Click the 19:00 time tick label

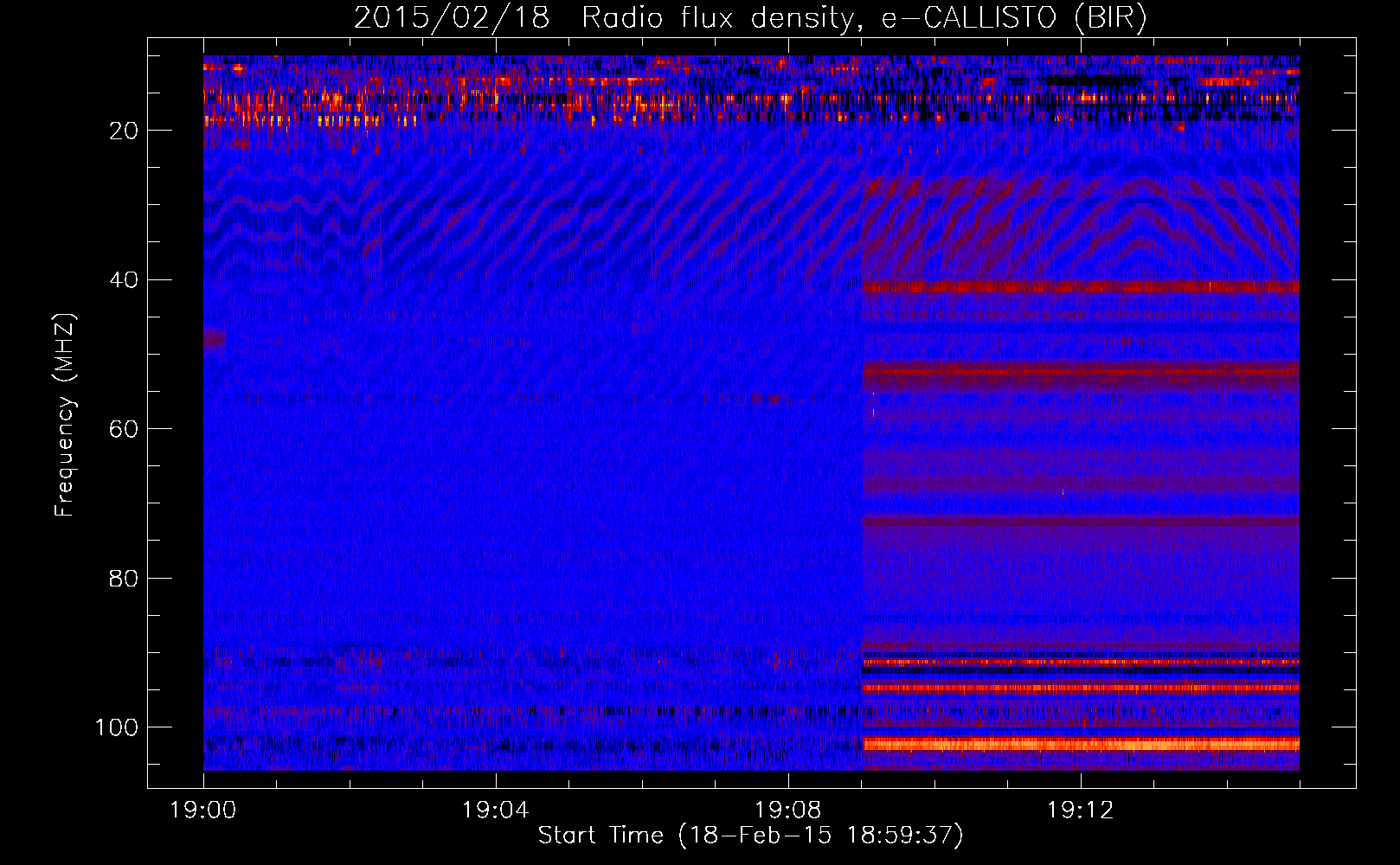(x=203, y=811)
